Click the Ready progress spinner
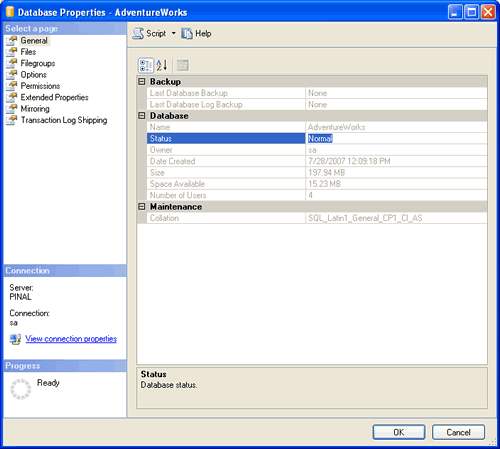Image resolution: width=500 pixels, height=449 pixels. pos(20,389)
